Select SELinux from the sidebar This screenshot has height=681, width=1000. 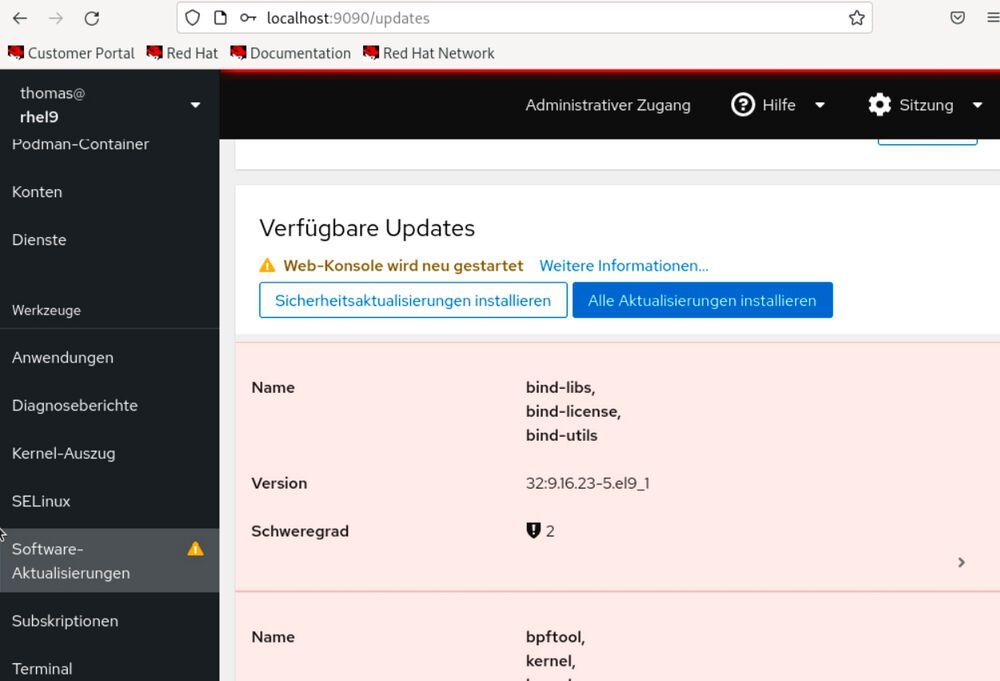point(40,501)
